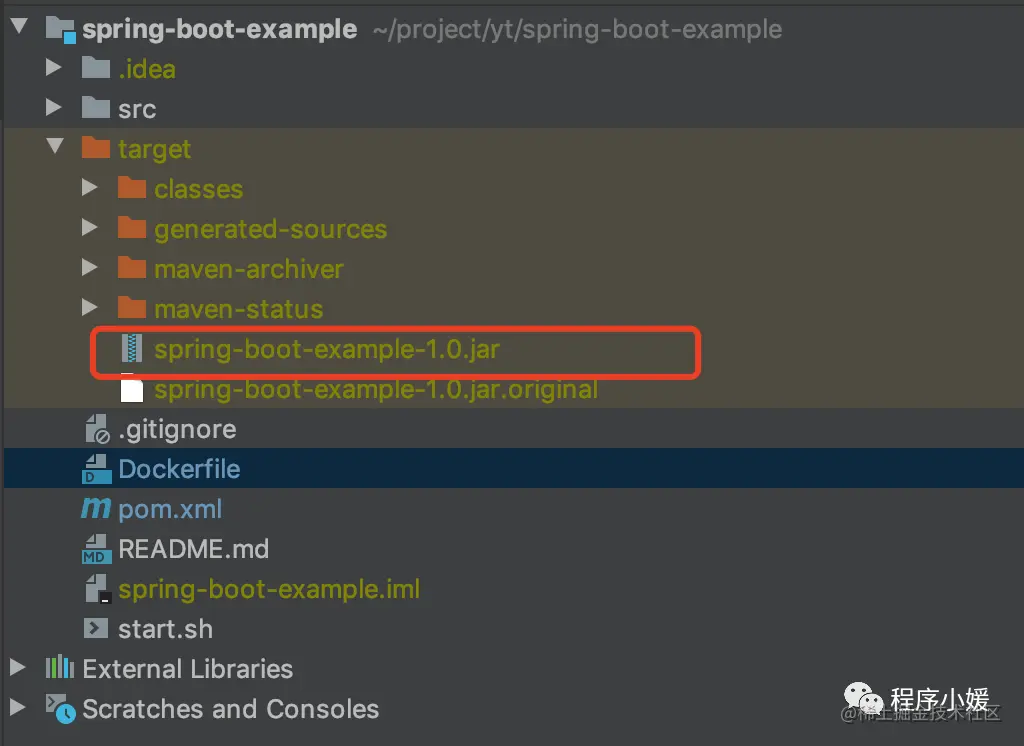Select spring-boot-example-1.0.jar.original file

(x=376, y=389)
